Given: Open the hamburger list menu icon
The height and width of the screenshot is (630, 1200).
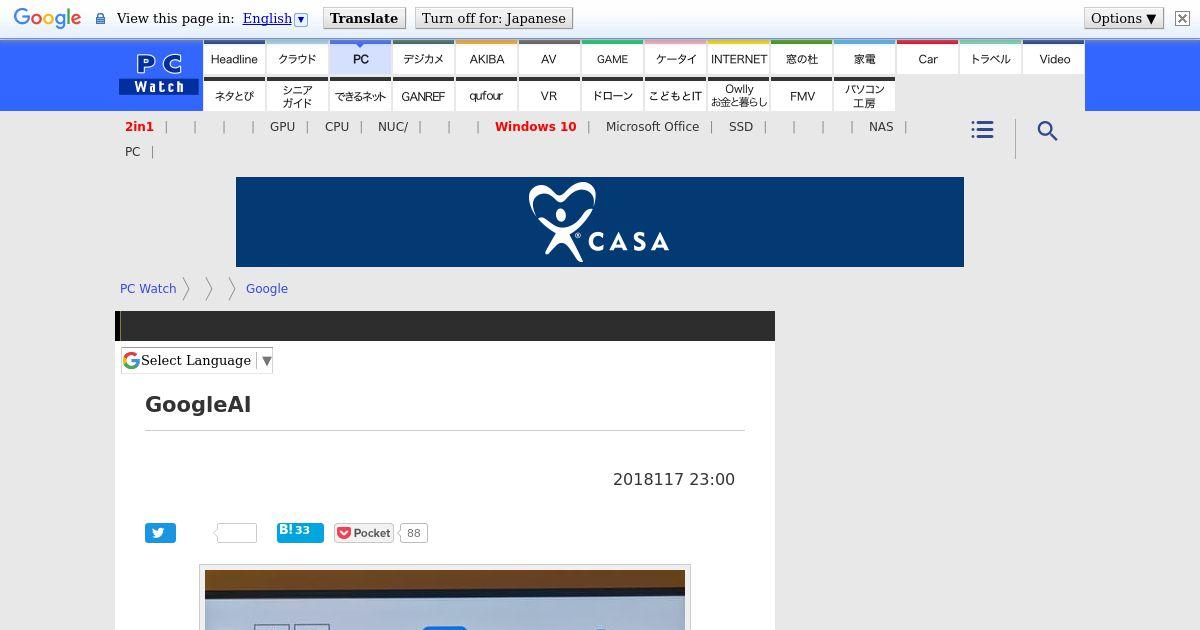Looking at the screenshot, I should (x=982, y=130).
